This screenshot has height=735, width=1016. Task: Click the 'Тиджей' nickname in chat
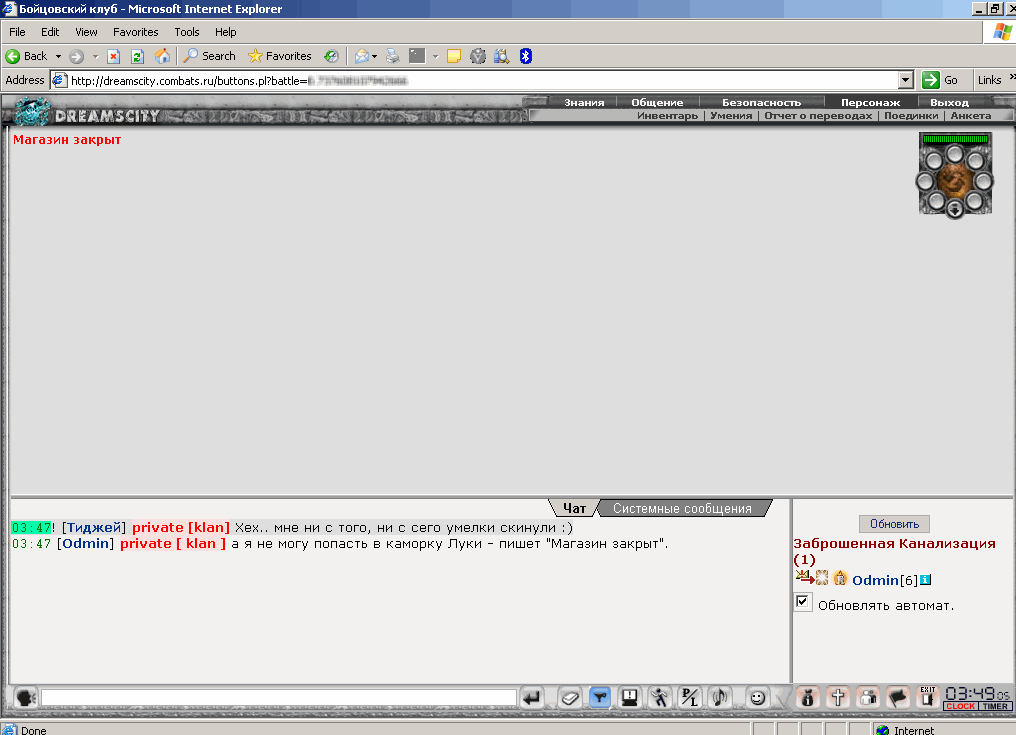click(x=94, y=528)
